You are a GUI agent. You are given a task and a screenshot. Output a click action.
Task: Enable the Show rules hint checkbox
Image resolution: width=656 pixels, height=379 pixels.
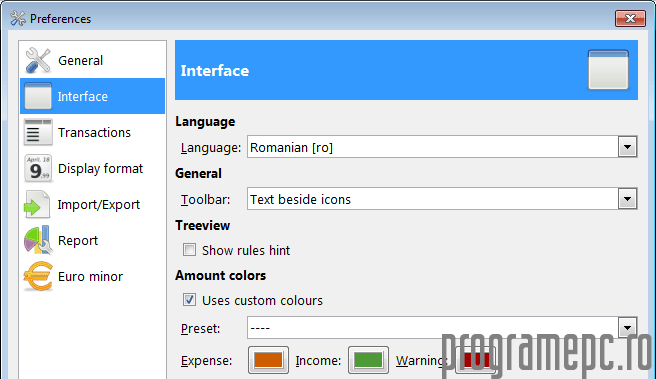click(189, 250)
